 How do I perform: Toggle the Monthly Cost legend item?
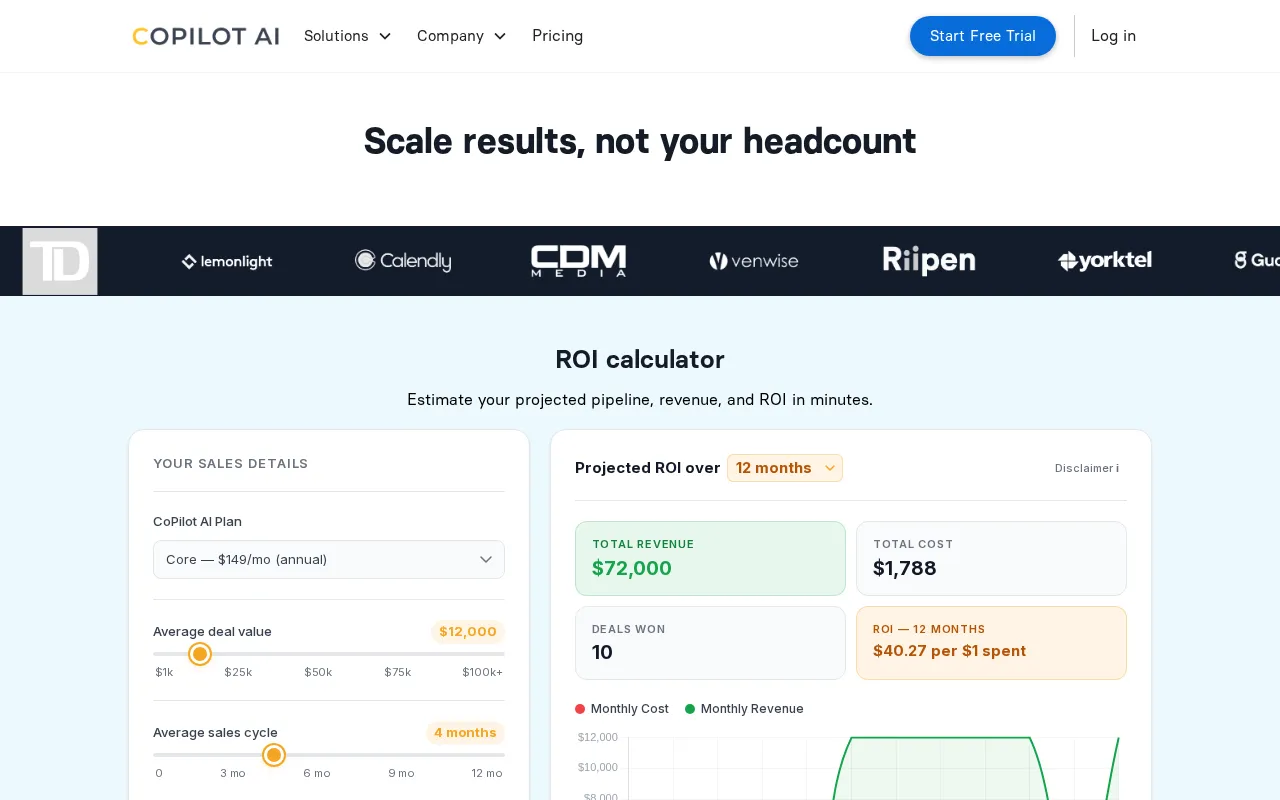pos(622,709)
